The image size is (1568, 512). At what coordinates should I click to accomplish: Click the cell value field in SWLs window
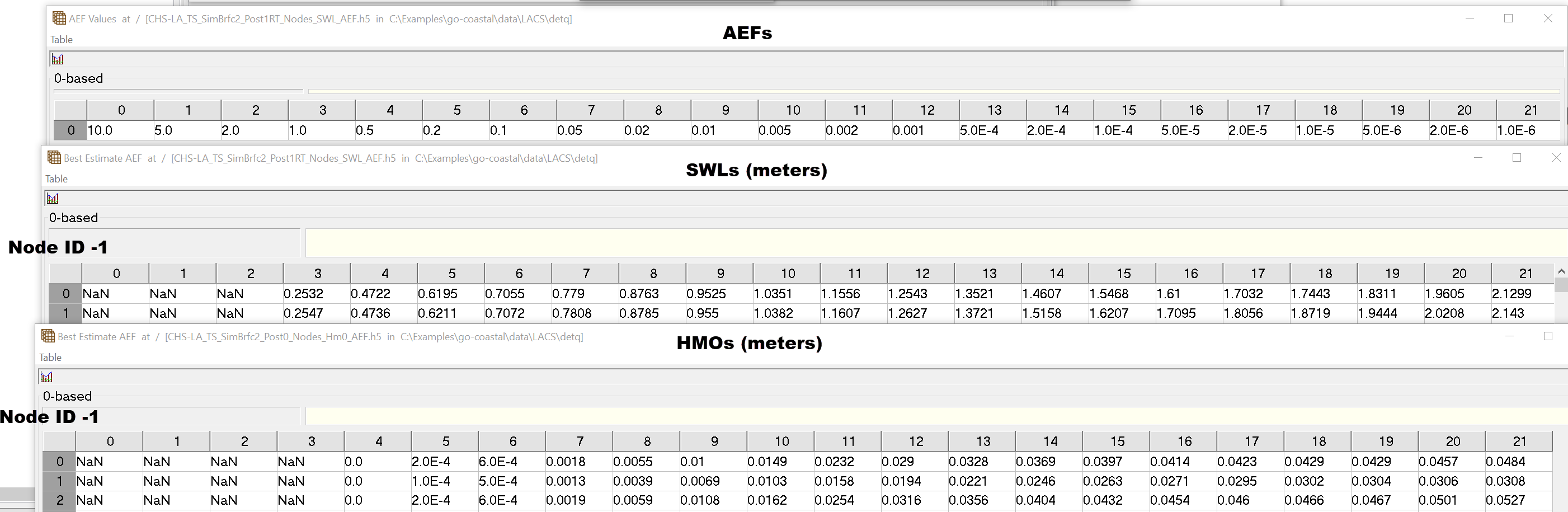click(x=936, y=243)
